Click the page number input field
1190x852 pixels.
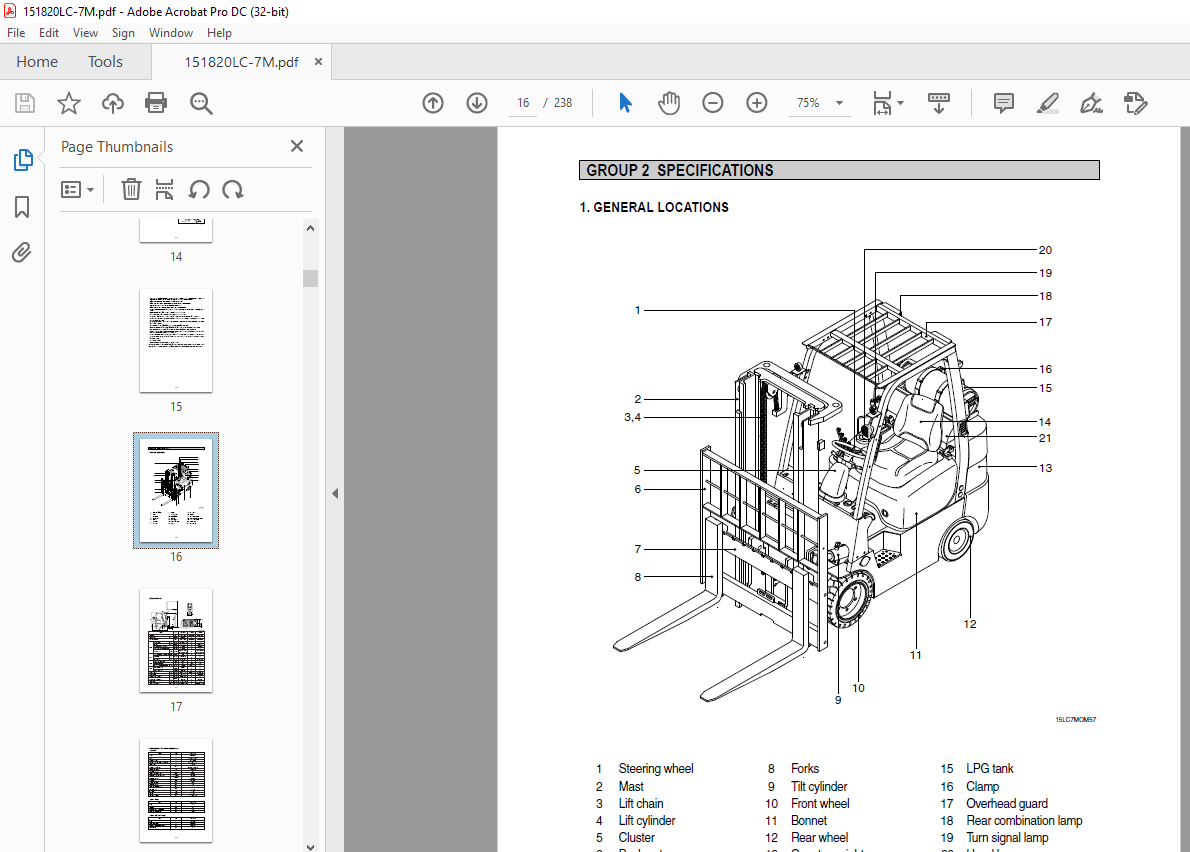(523, 103)
